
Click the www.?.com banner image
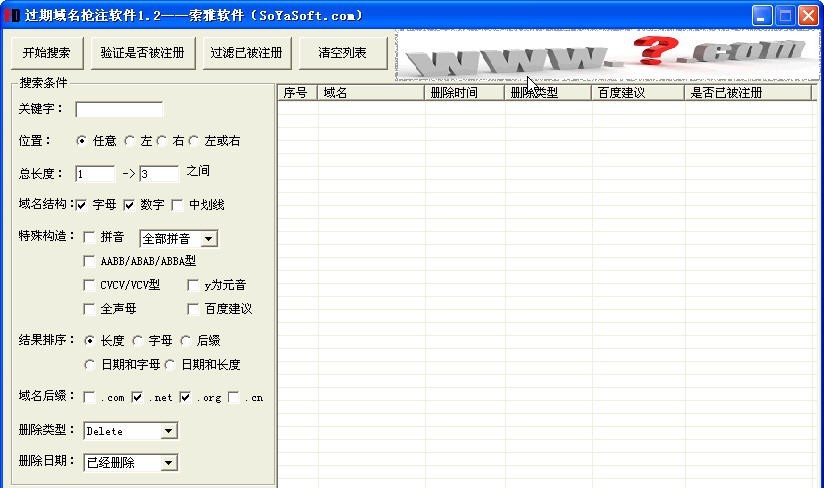point(607,55)
